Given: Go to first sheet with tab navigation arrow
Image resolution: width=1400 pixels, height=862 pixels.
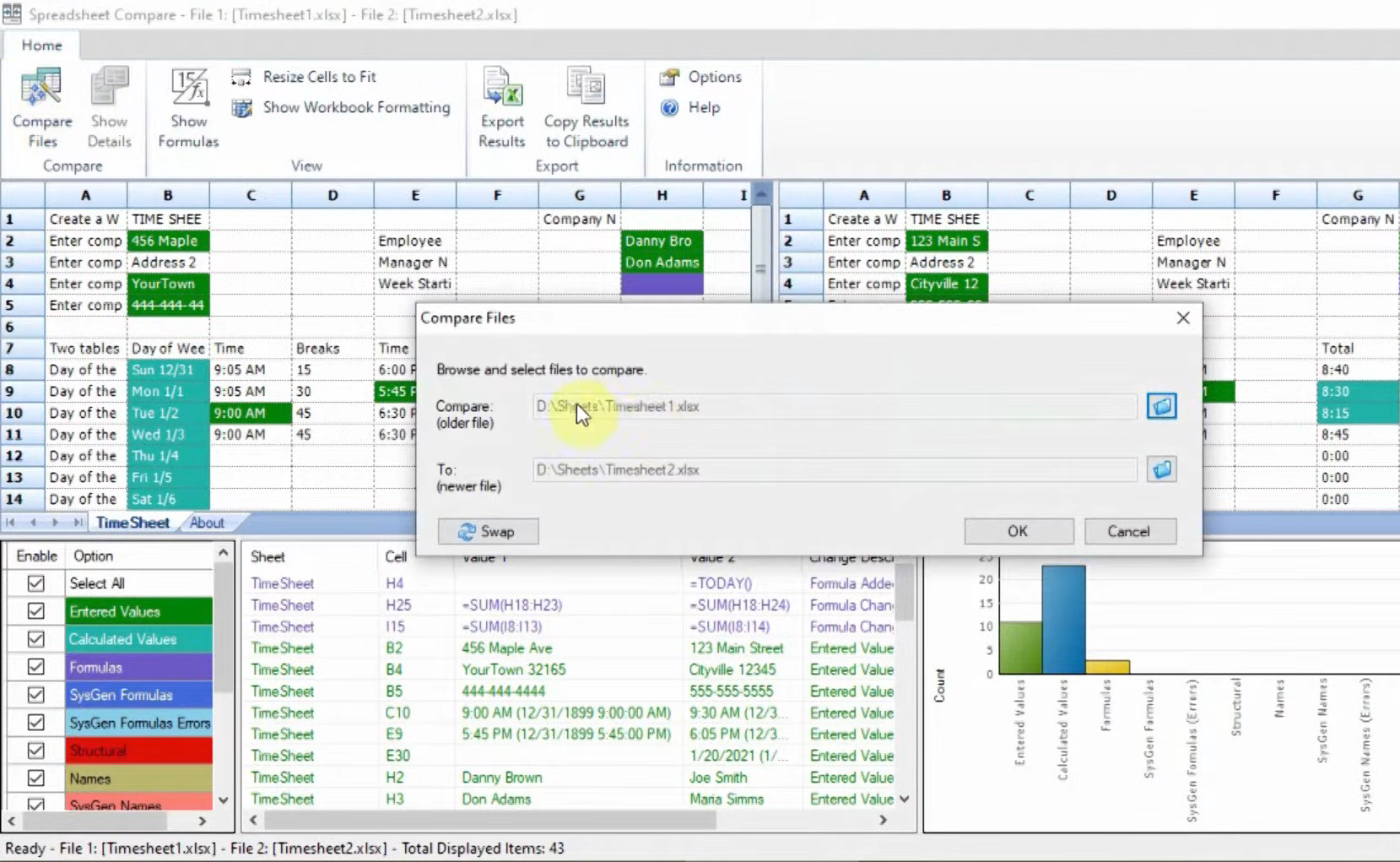Looking at the screenshot, I should [x=11, y=523].
